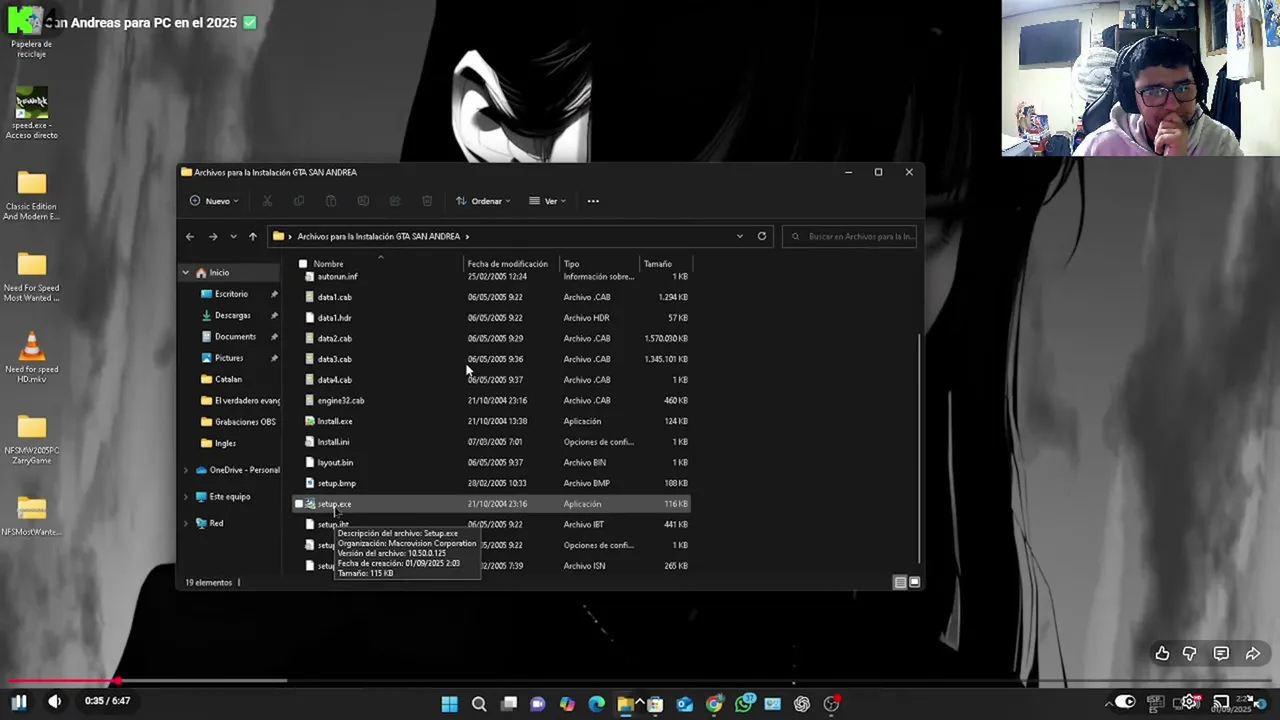Image resolution: width=1280 pixels, height=720 pixels.
Task: Click the Paste clipboard icon in Explorer toolbar
Action: (x=331, y=201)
